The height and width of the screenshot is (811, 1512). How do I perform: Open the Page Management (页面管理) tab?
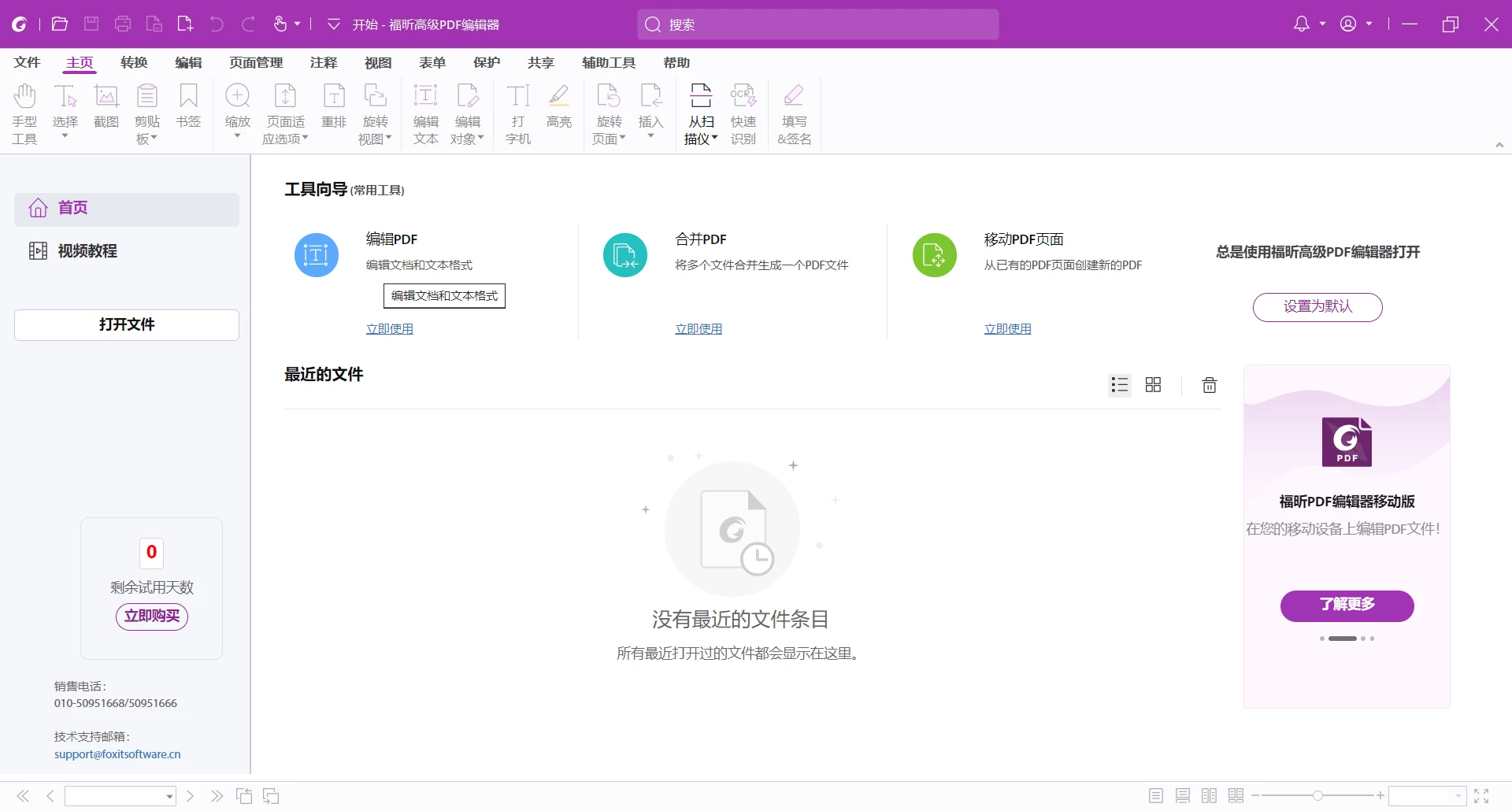[256, 62]
